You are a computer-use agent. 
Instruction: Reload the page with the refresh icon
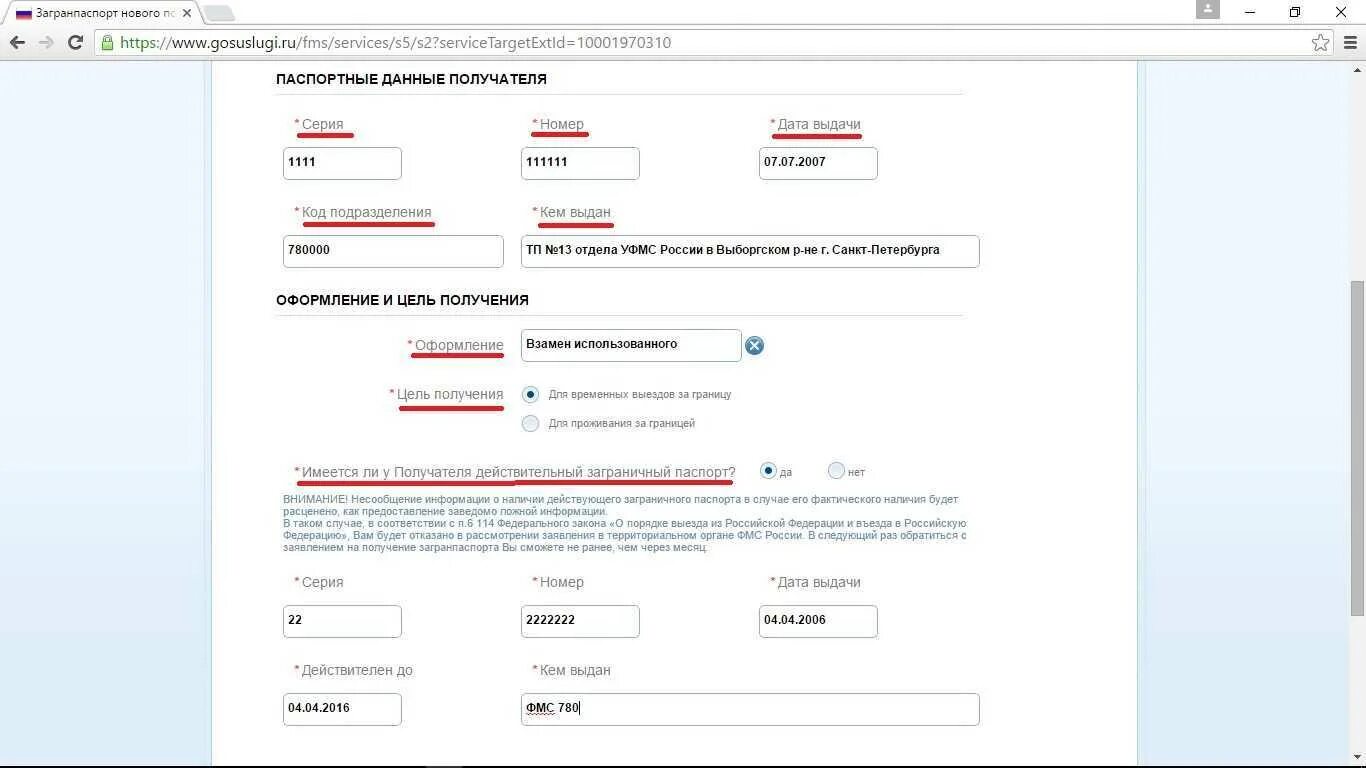click(x=75, y=42)
